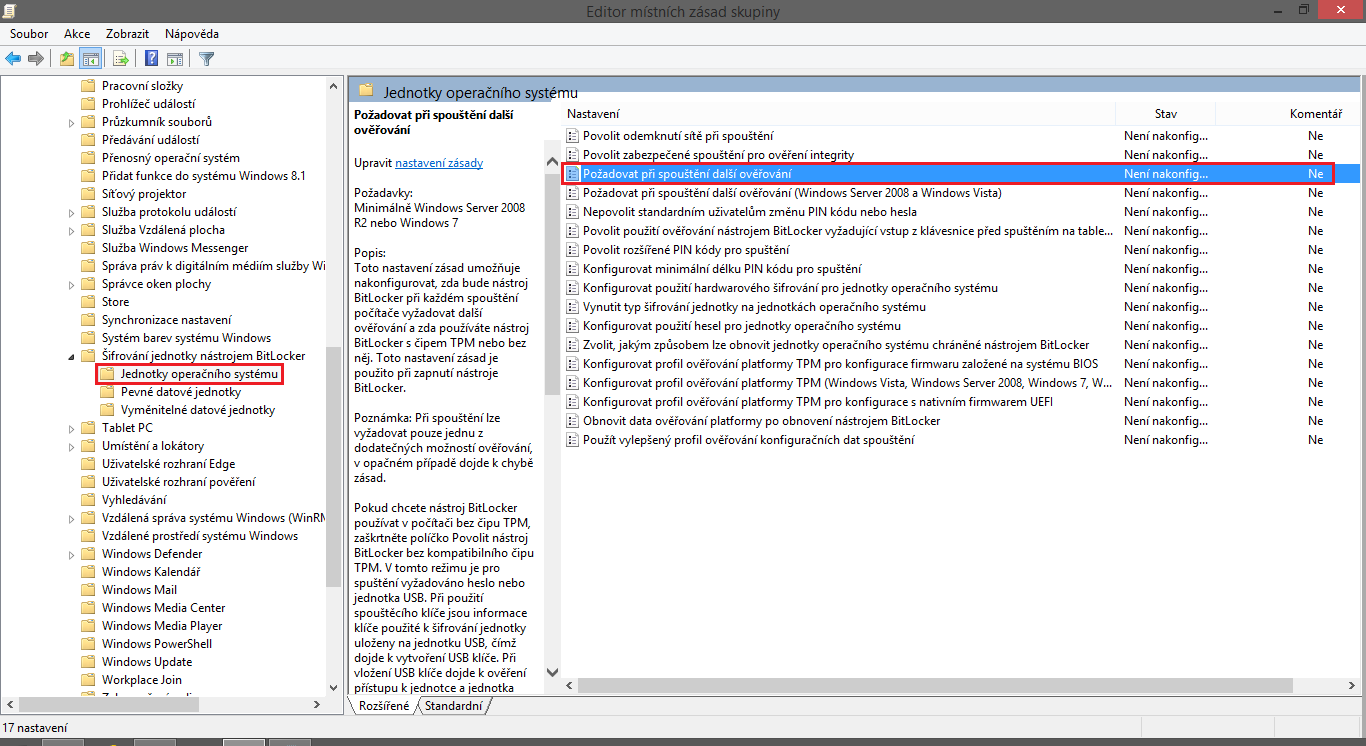The height and width of the screenshot is (746, 1366).
Task: Open the 'Akce' menu
Action: pos(76,33)
